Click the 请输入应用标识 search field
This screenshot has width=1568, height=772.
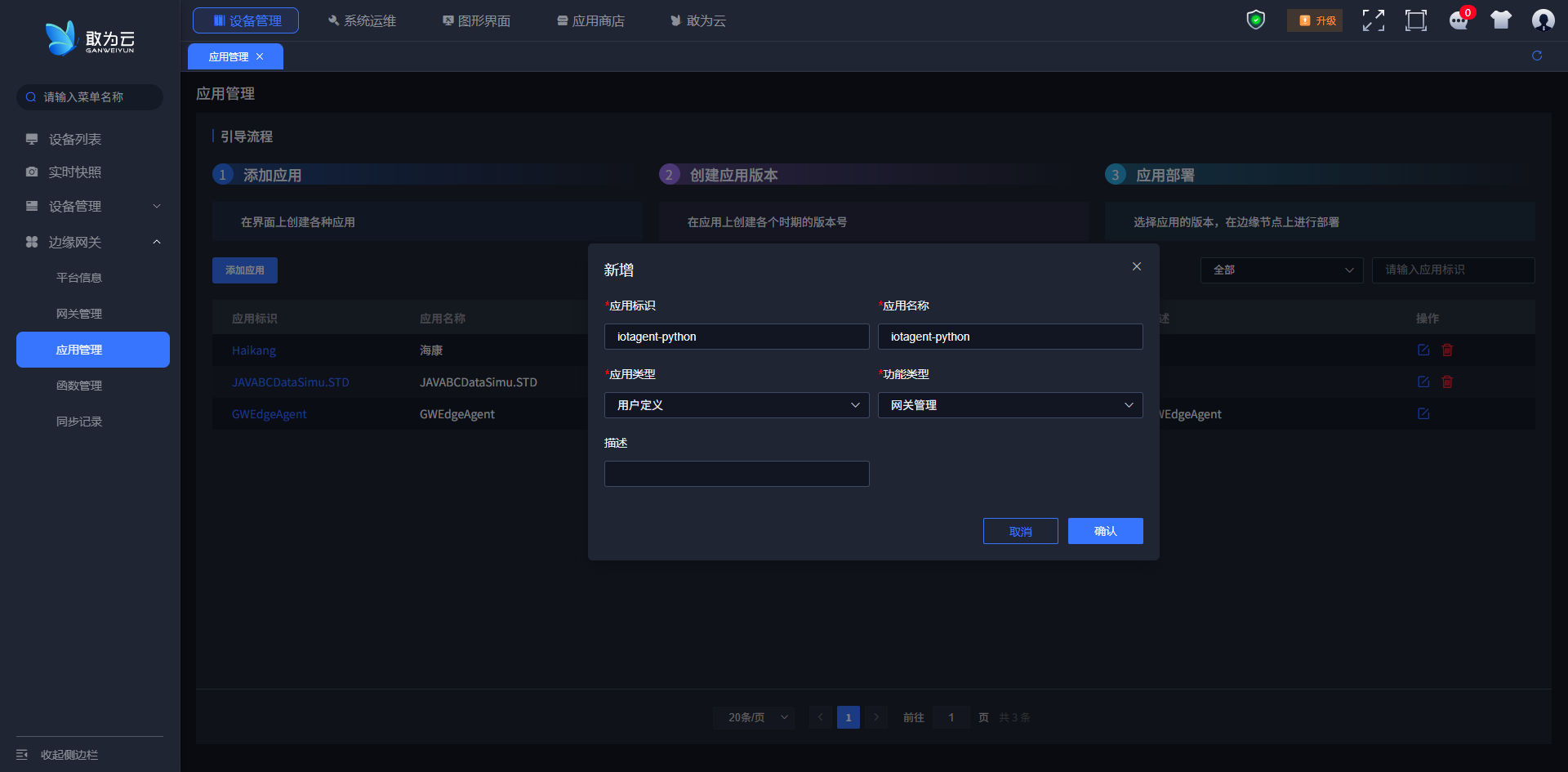click(1454, 270)
